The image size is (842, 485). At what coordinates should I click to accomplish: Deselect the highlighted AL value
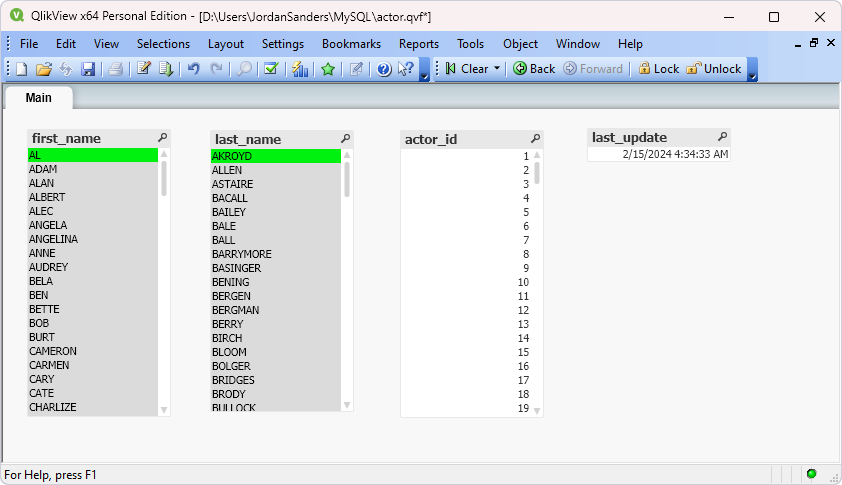point(93,155)
